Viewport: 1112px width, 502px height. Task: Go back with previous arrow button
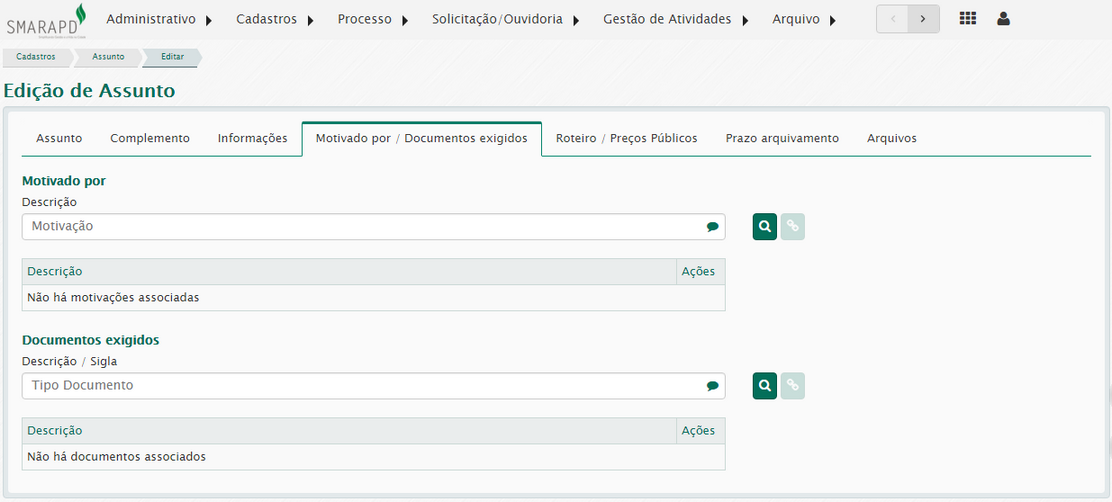click(892, 19)
